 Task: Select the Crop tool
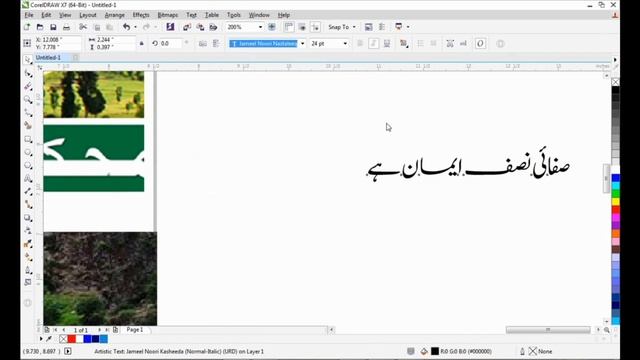28,87
